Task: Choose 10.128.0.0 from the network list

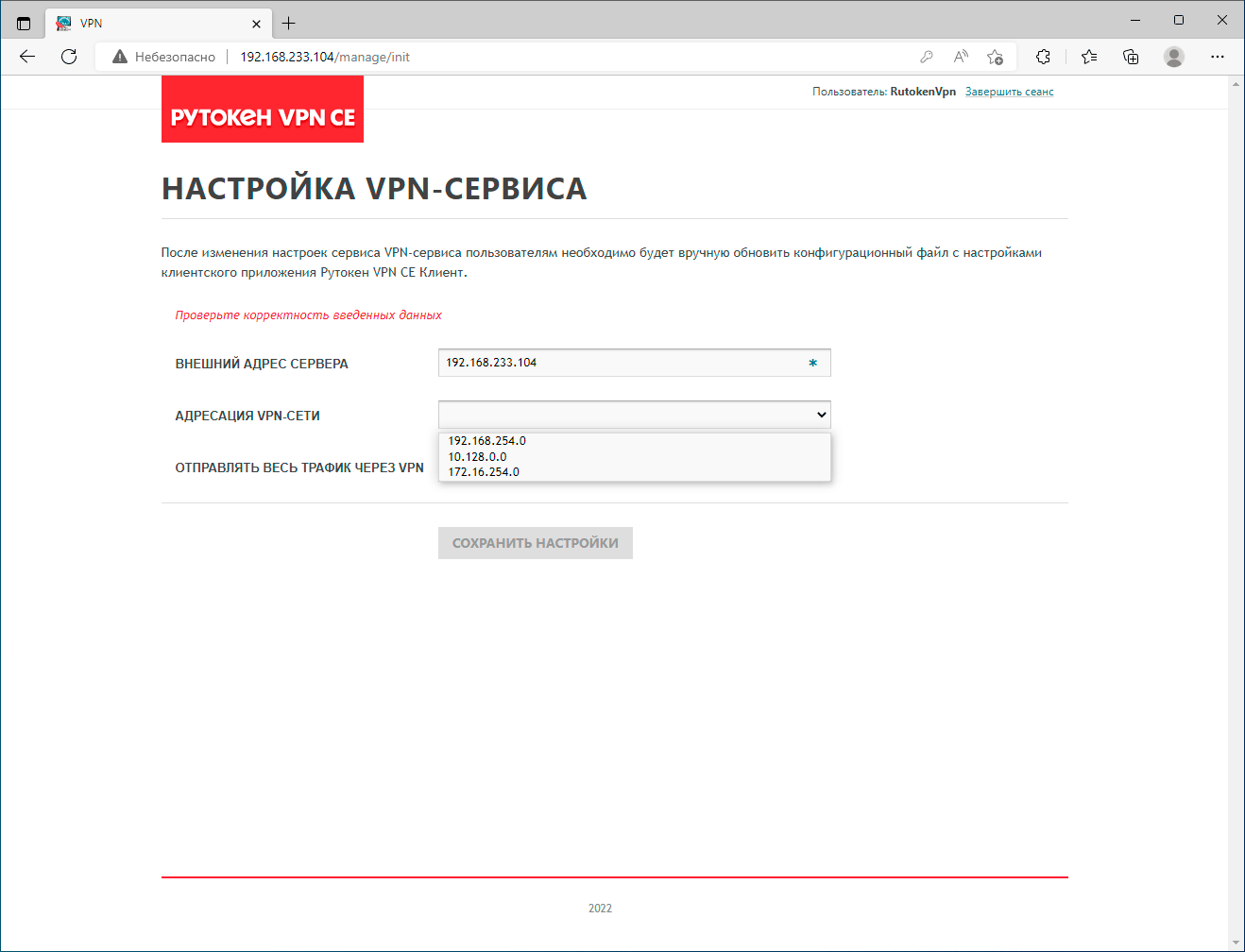Action: [634, 457]
